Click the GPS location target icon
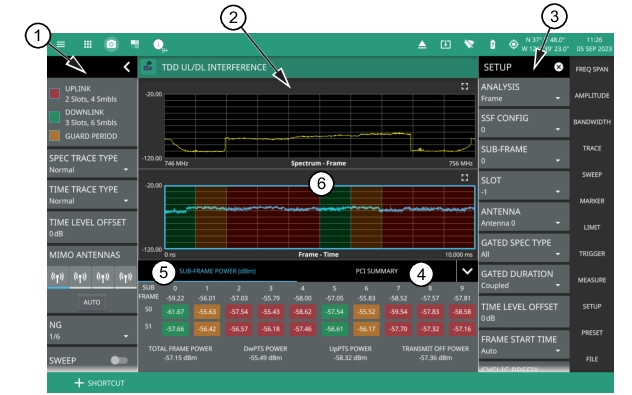632x395 pixels. (513, 44)
